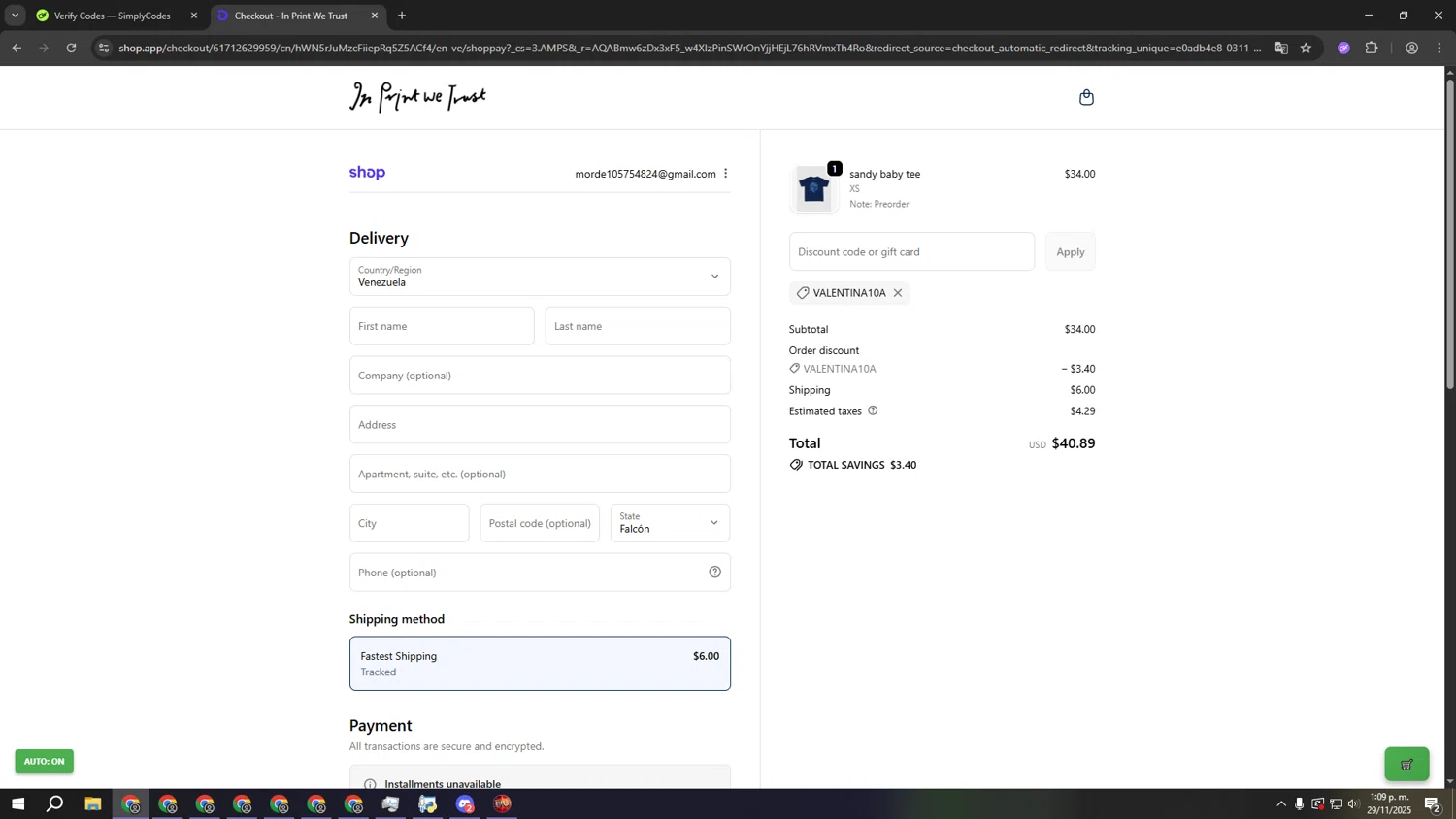This screenshot has width=1456, height=819.
Task: View site information in address bar
Action: [104, 48]
